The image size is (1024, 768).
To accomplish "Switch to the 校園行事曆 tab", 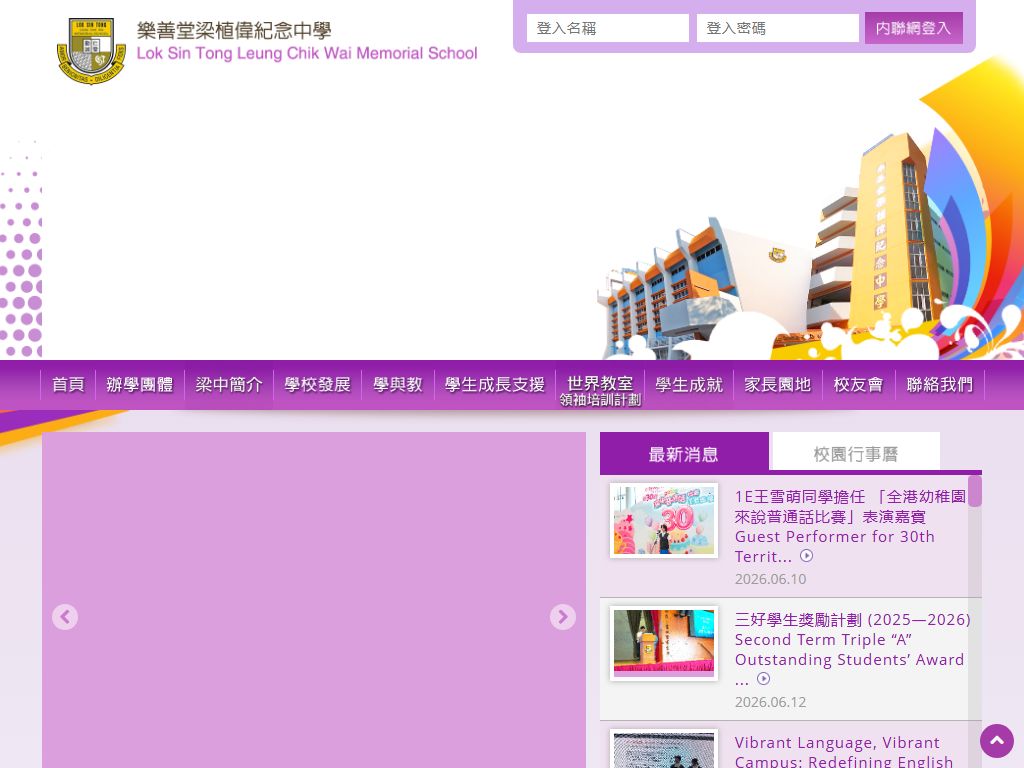I will pyautogui.click(x=856, y=453).
